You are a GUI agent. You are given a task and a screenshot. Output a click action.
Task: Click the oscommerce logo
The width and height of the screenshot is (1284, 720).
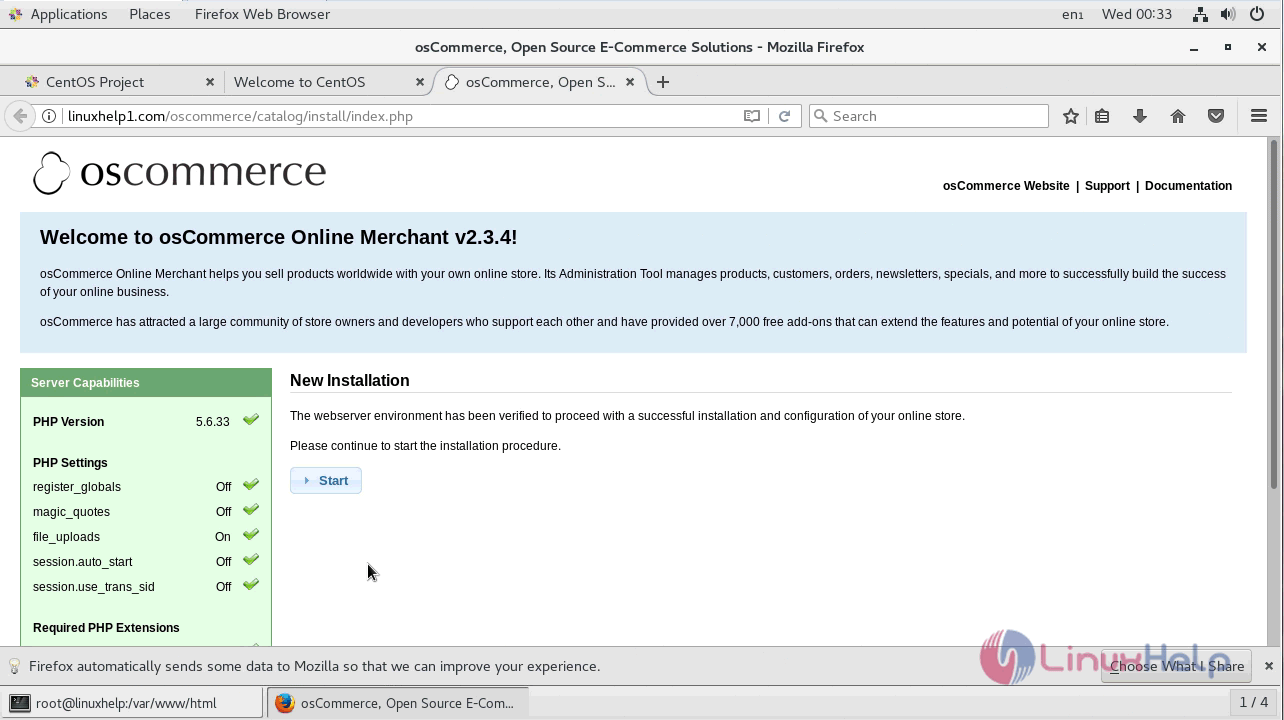(x=180, y=173)
